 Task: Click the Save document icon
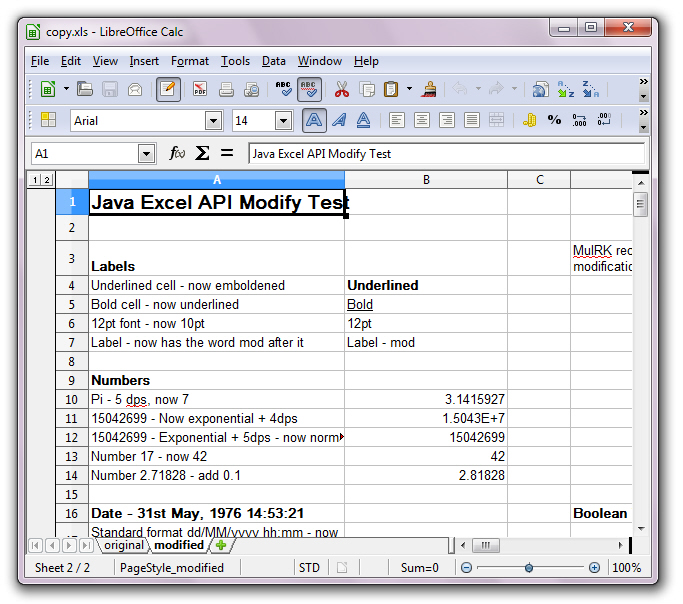[x=110, y=89]
